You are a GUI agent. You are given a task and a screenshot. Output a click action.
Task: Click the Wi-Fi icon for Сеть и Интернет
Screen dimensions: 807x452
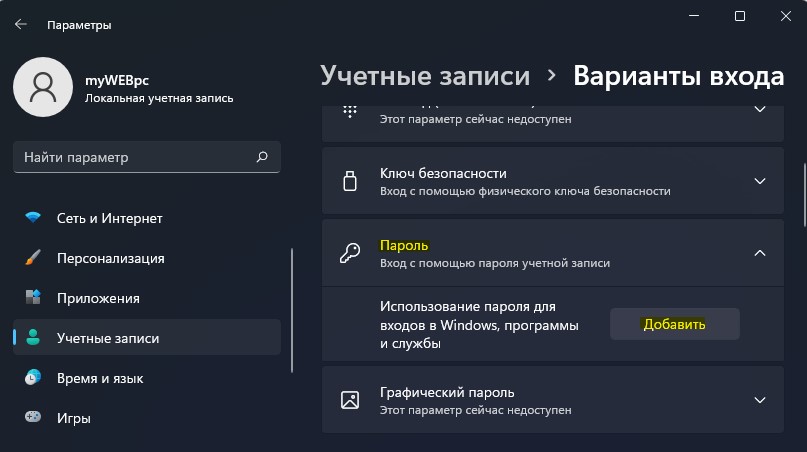coord(33,217)
